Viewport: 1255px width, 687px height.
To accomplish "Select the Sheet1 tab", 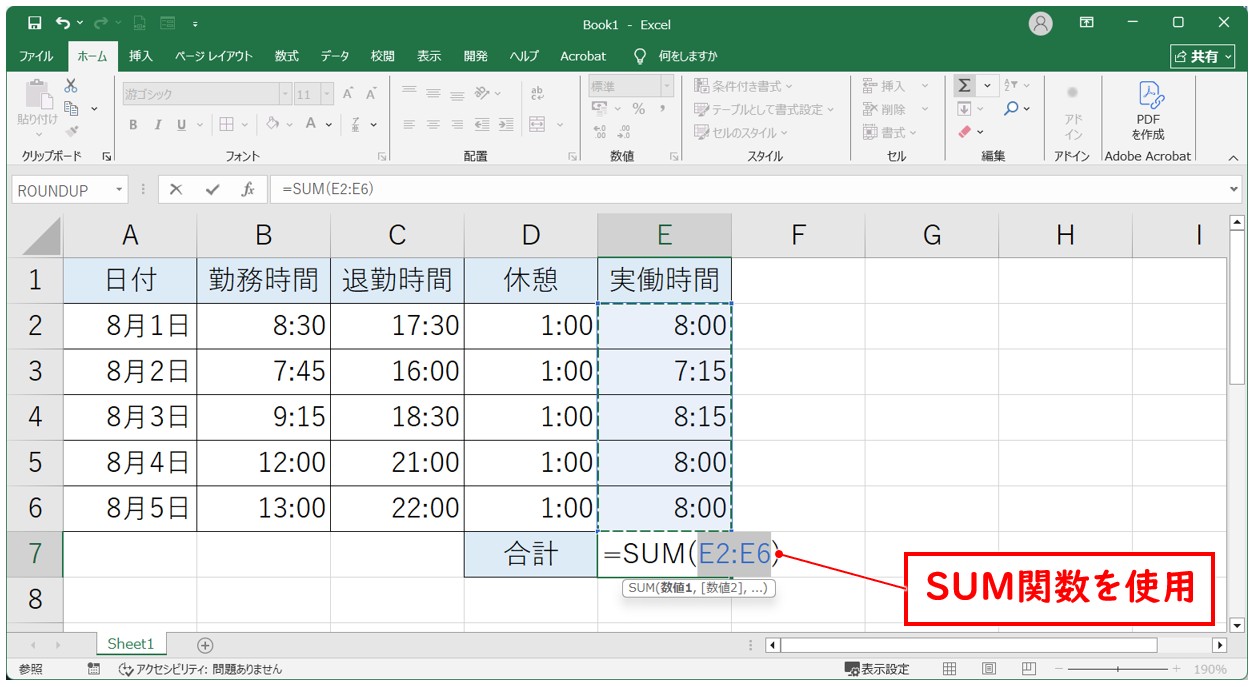I will (x=131, y=645).
